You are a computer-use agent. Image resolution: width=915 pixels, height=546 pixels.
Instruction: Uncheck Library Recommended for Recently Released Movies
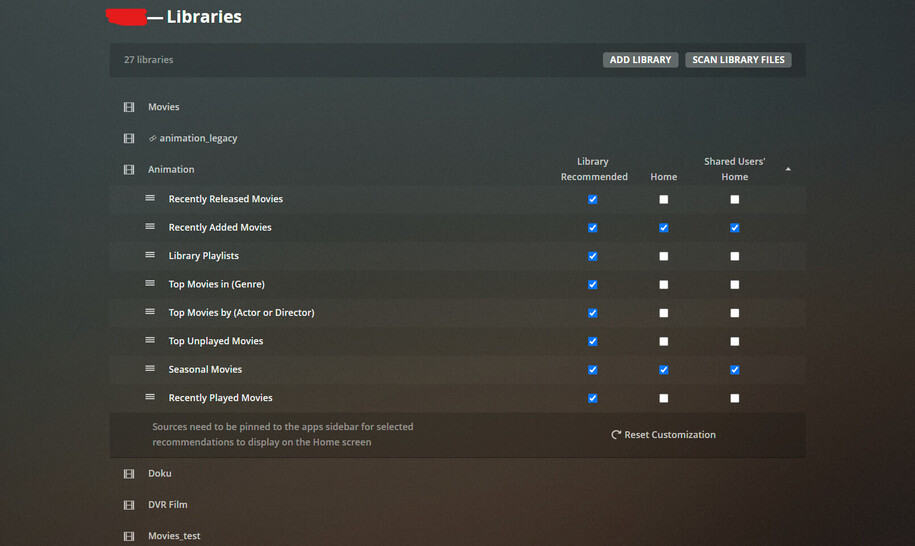(x=593, y=200)
